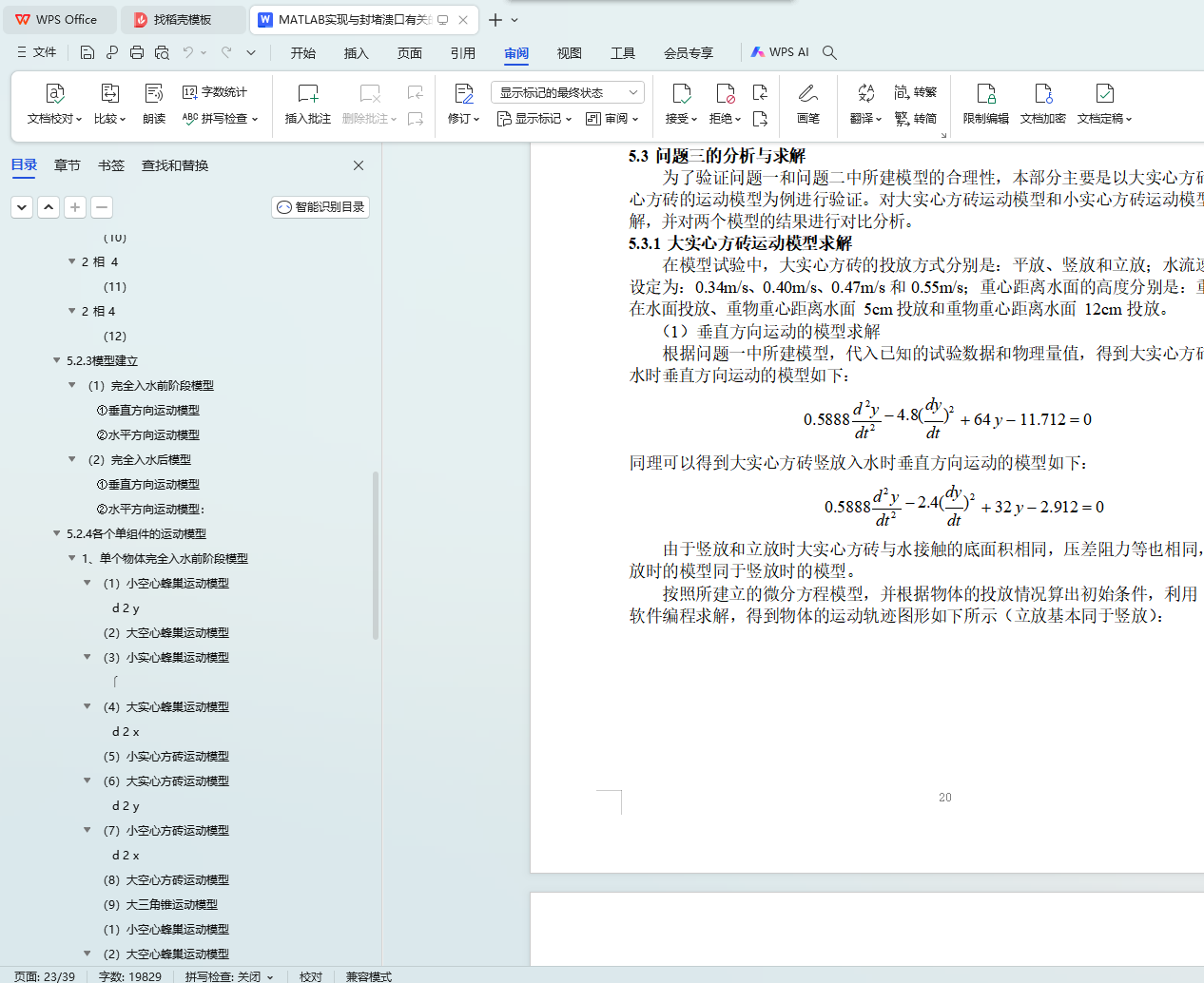This screenshot has width=1204, height=983.
Task: Click the Print icon in quick access toolbar
Action: coord(137,53)
